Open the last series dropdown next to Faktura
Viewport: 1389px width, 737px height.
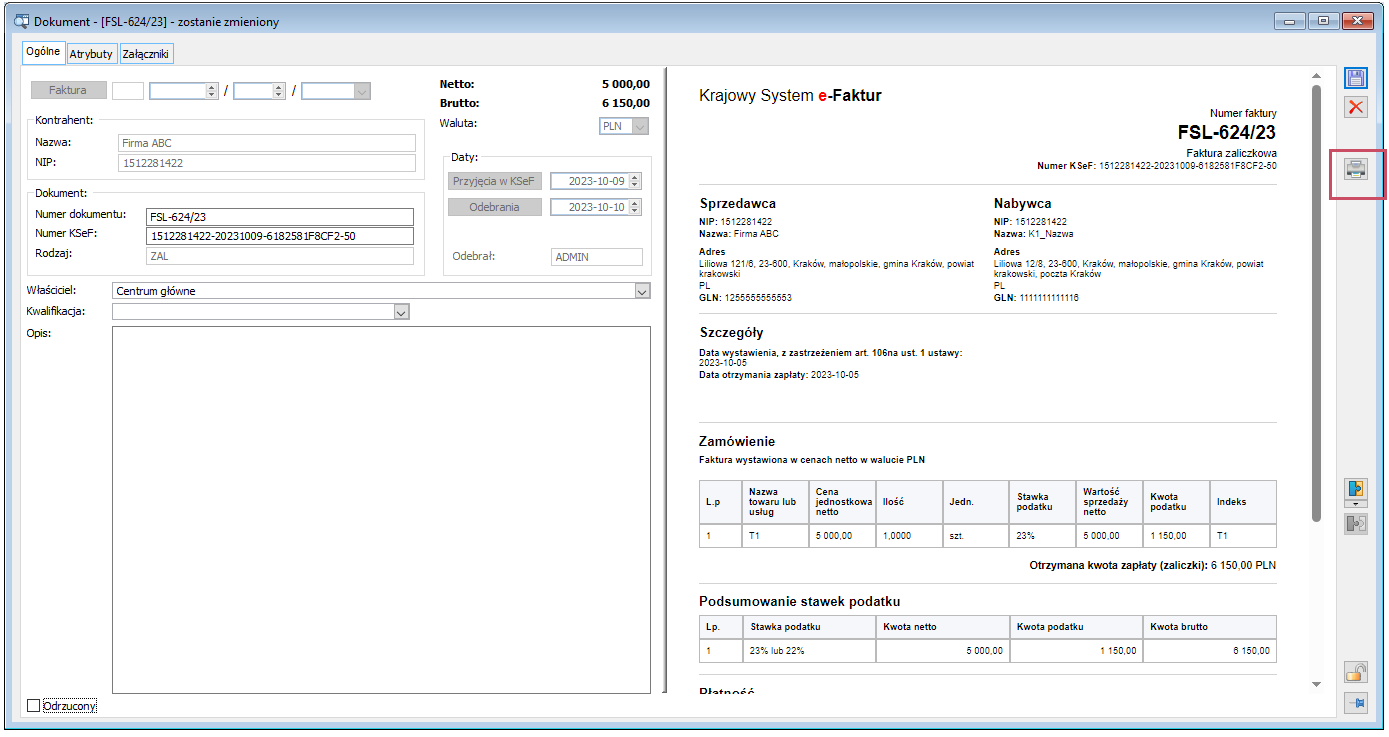pyautogui.click(x=362, y=91)
